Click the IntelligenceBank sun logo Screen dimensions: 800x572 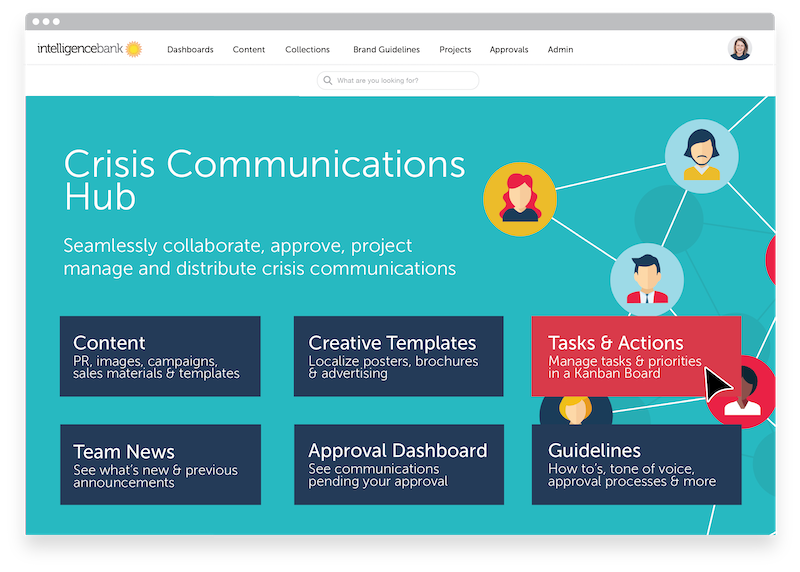click(133, 49)
